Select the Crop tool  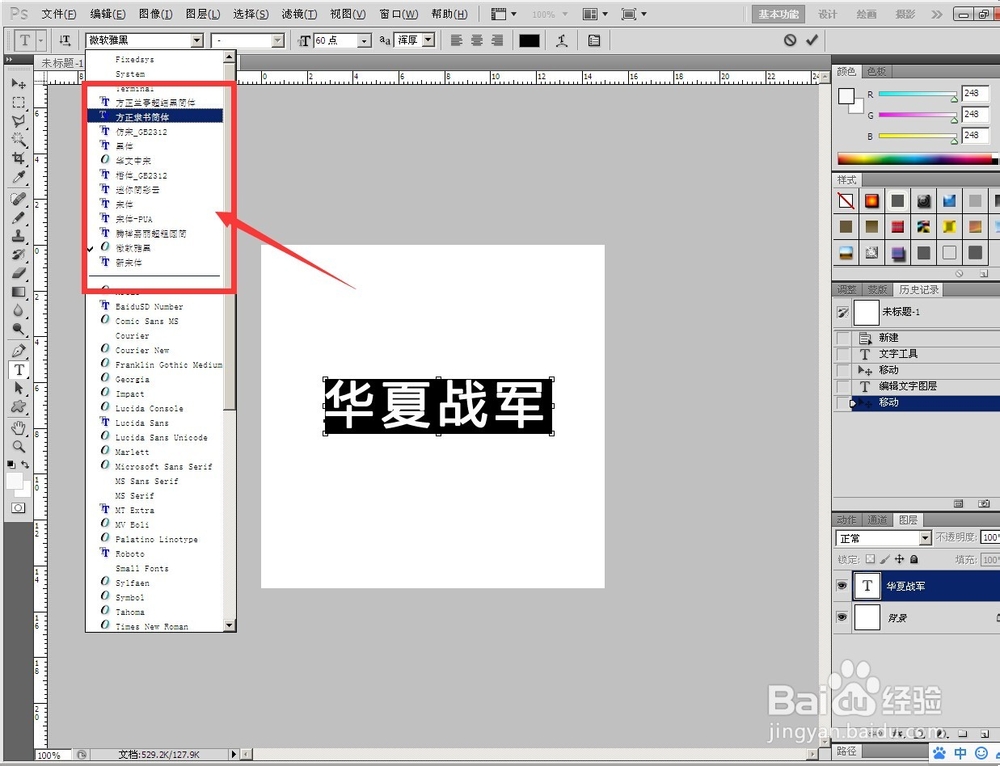pos(18,158)
